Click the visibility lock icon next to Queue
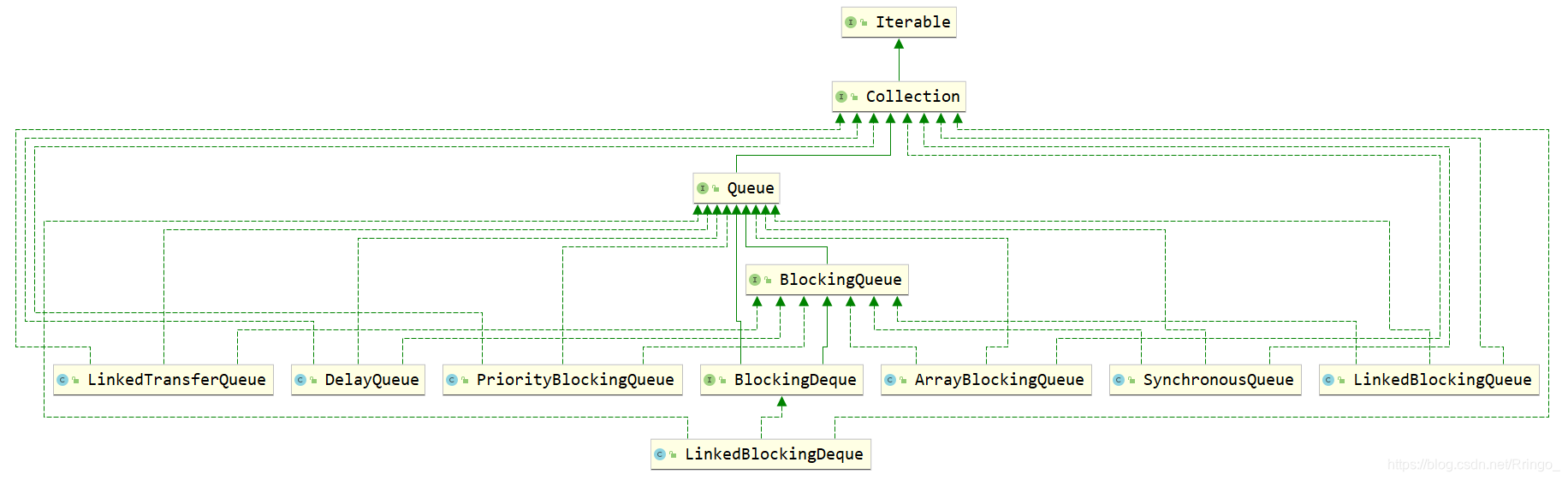1568x480 pixels. coord(716,189)
